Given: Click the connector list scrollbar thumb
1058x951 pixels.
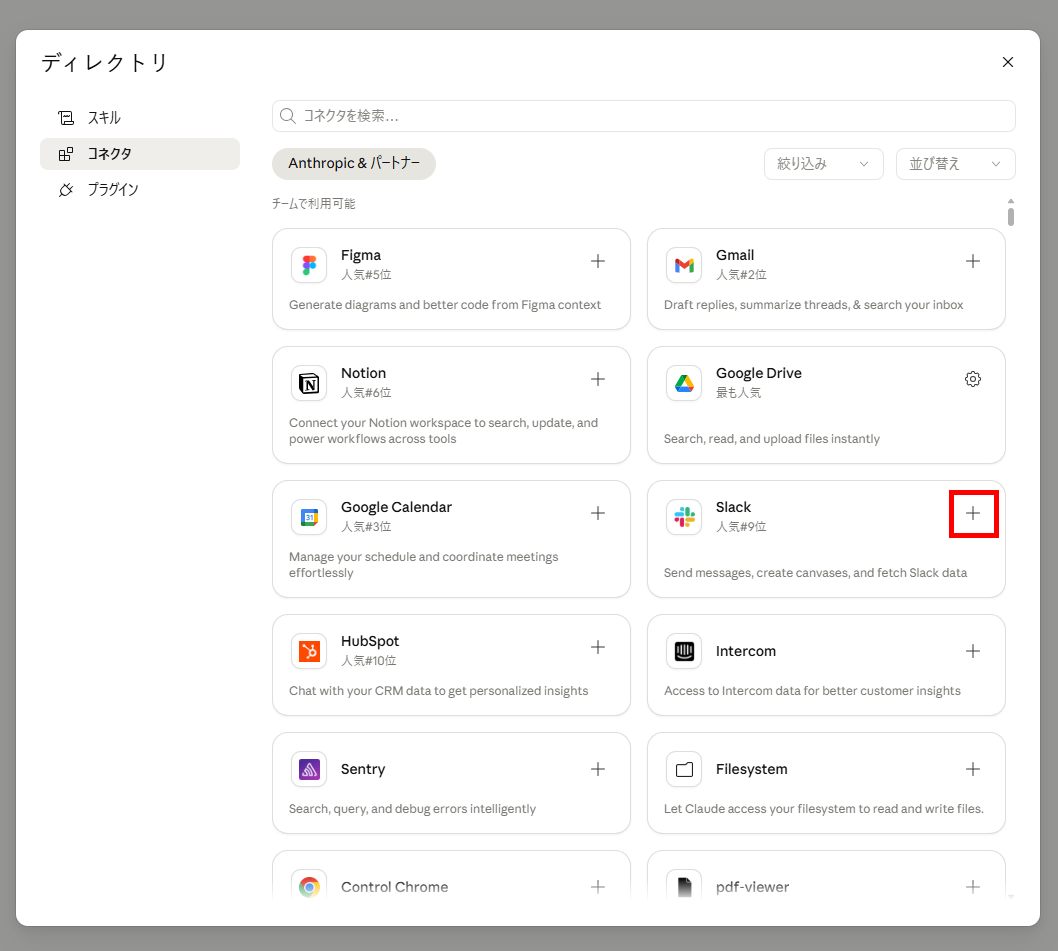Looking at the screenshot, I should pyautogui.click(x=1010, y=217).
